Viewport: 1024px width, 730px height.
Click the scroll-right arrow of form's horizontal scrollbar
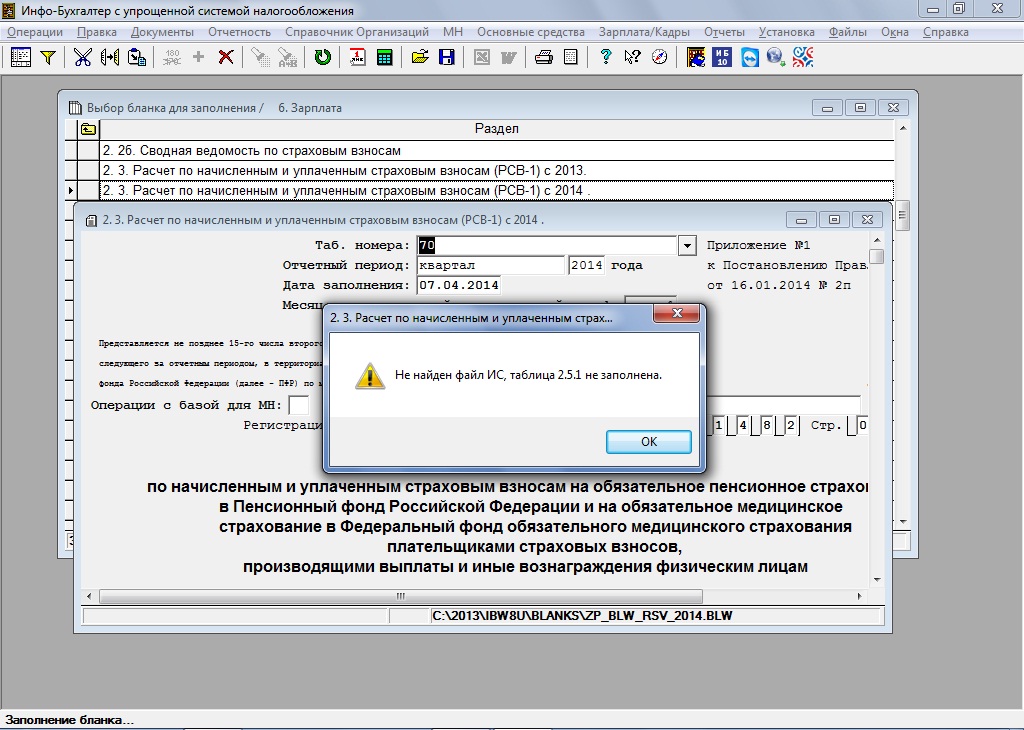coord(859,596)
